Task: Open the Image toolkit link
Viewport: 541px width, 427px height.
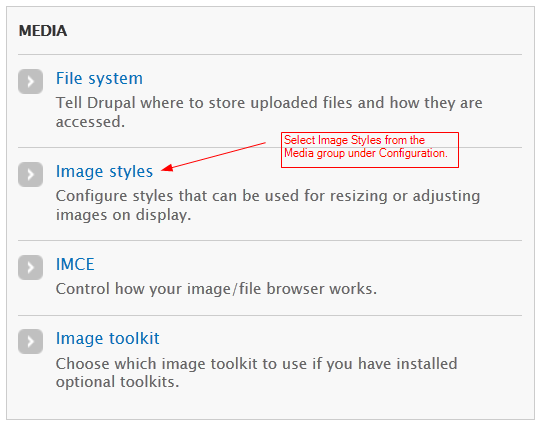Action: coord(108,338)
